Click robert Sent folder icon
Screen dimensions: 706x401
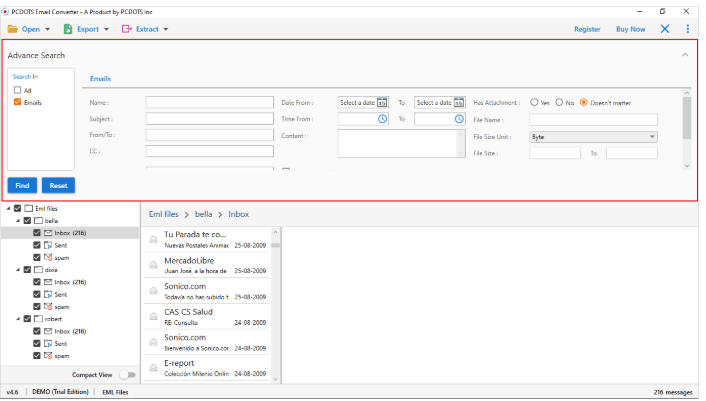[x=48, y=343]
